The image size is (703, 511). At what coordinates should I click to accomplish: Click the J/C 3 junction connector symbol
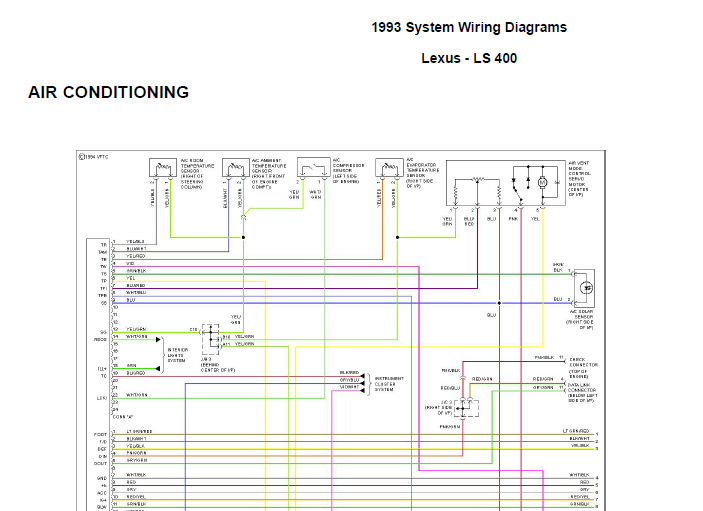coord(466,408)
